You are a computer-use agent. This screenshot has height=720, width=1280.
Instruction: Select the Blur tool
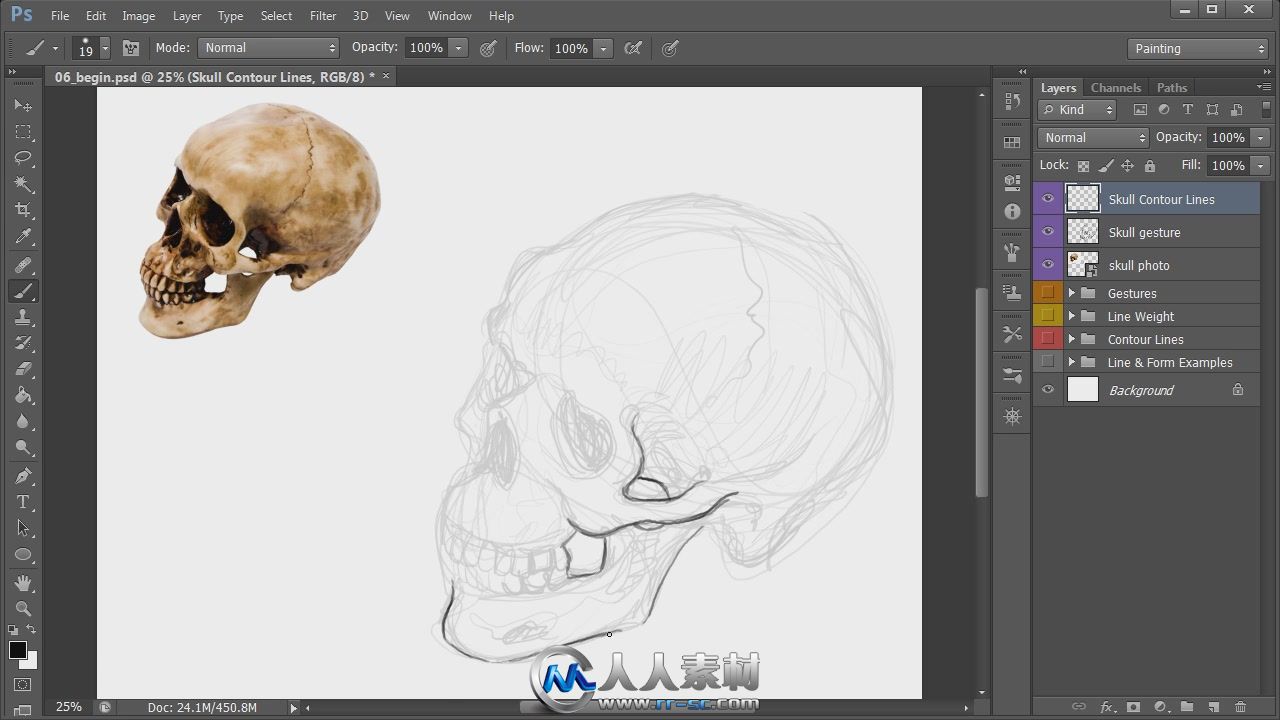23,422
